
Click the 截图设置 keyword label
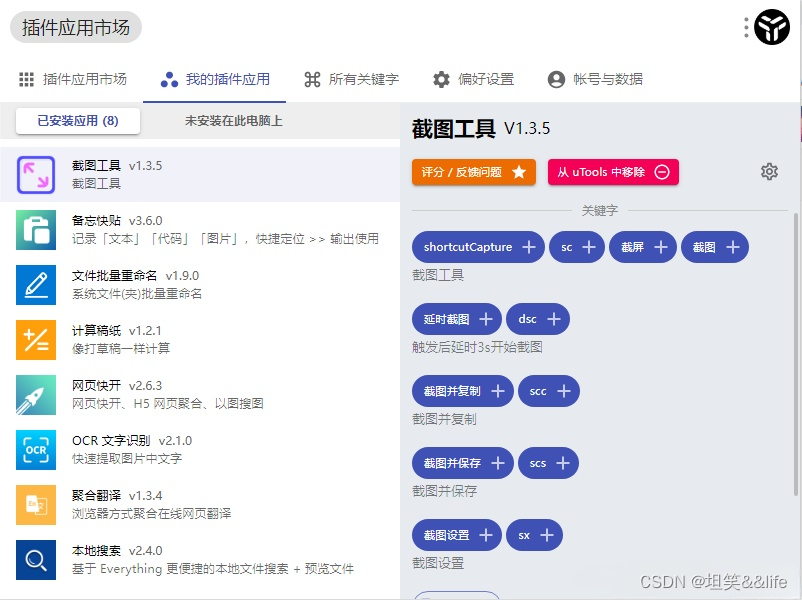447,535
